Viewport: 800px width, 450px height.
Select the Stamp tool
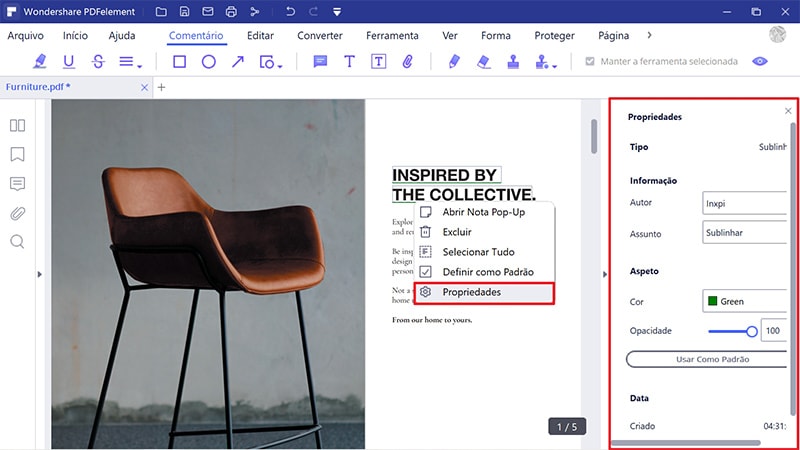tap(513, 62)
